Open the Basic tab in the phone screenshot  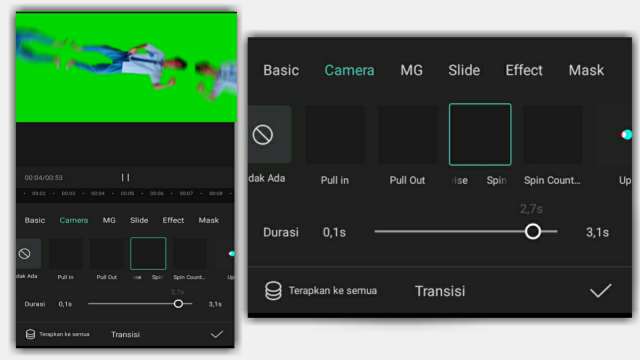pos(35,220)
